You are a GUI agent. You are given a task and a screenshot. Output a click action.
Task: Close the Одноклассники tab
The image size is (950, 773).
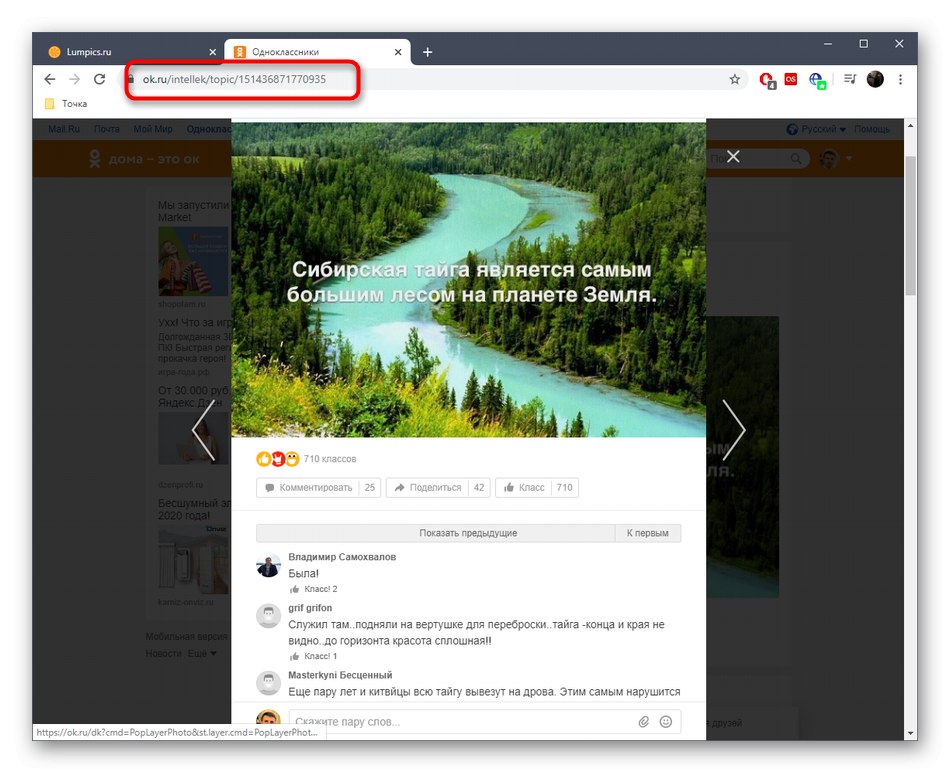(x=397, y=52)
